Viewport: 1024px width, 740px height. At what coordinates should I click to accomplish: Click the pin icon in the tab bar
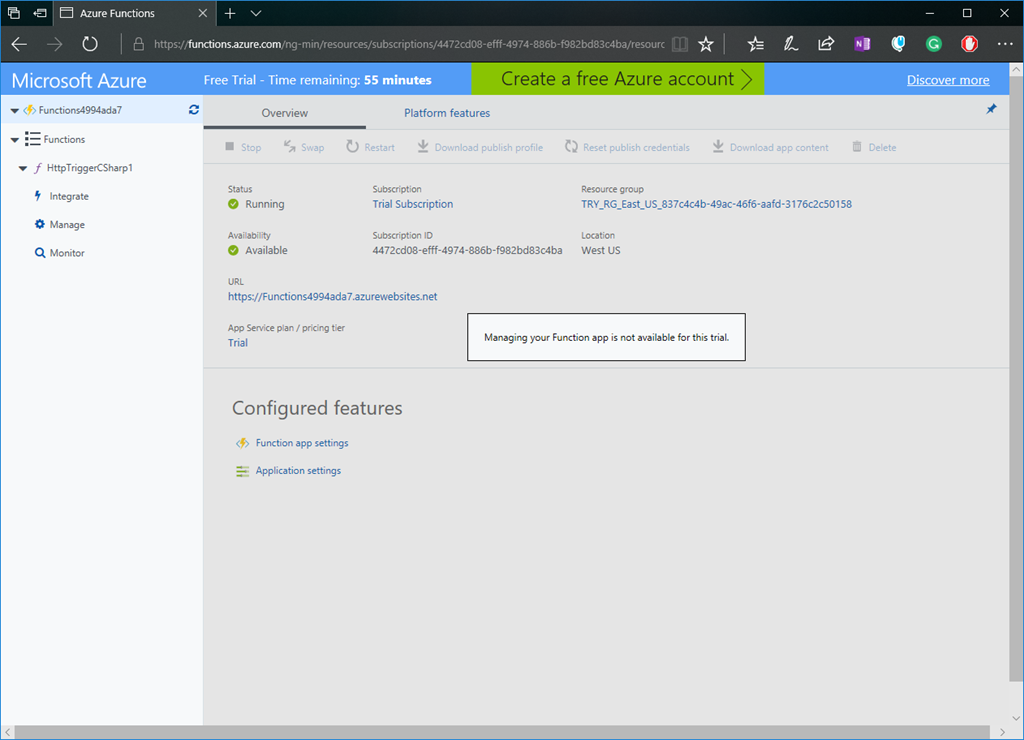(x=991, y=110)
